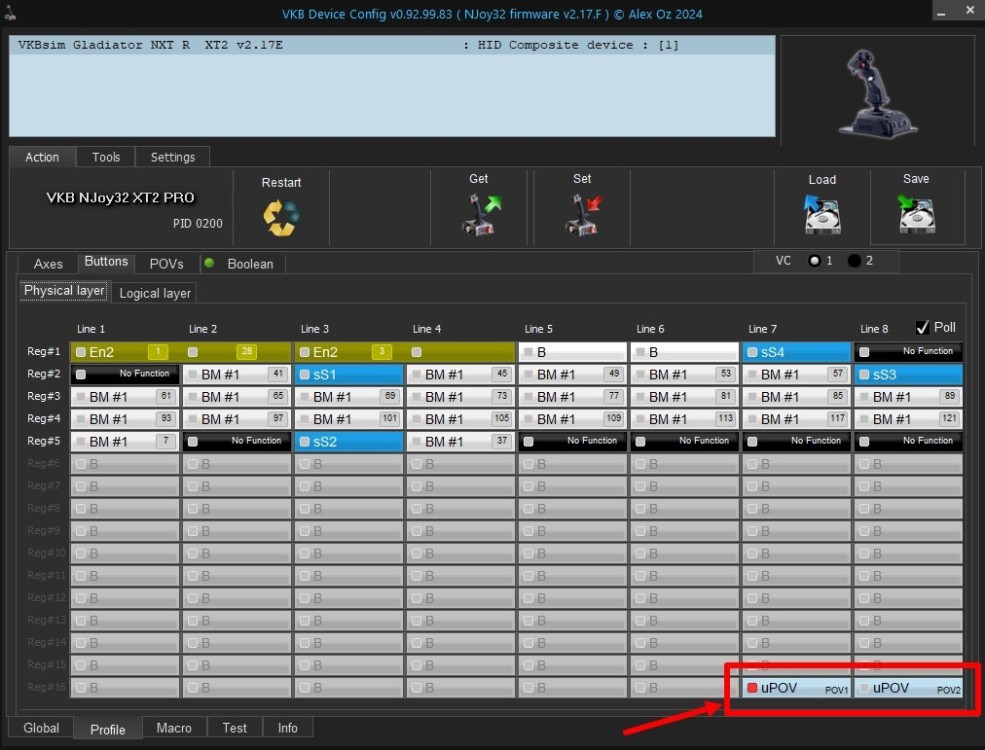This screenshot has height=750, width=985.
Task: Click the B cell in Reg#1 Line 6
Action: (x=684, y=352)
